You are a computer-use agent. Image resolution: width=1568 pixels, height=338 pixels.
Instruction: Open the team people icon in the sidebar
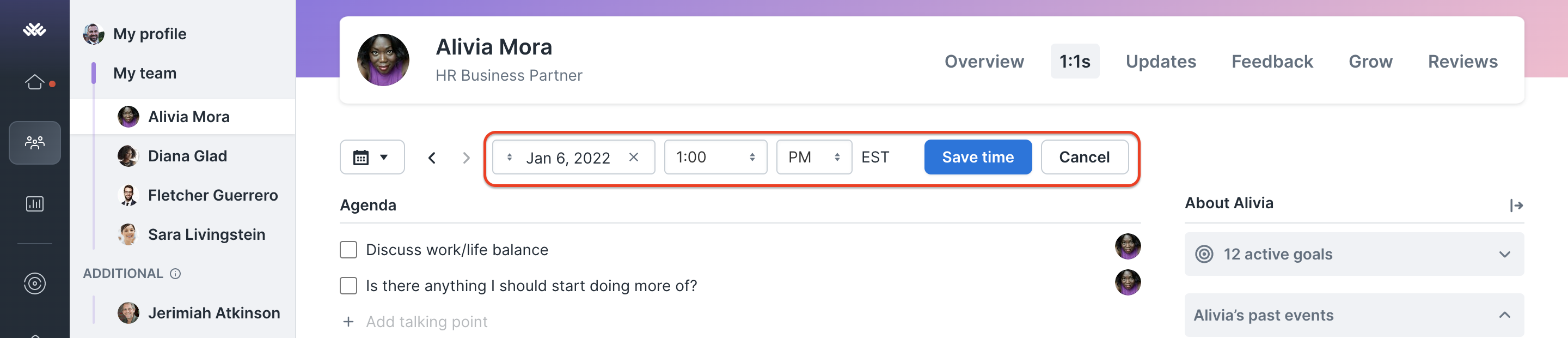pyautogui.click(x=35, y=142)
